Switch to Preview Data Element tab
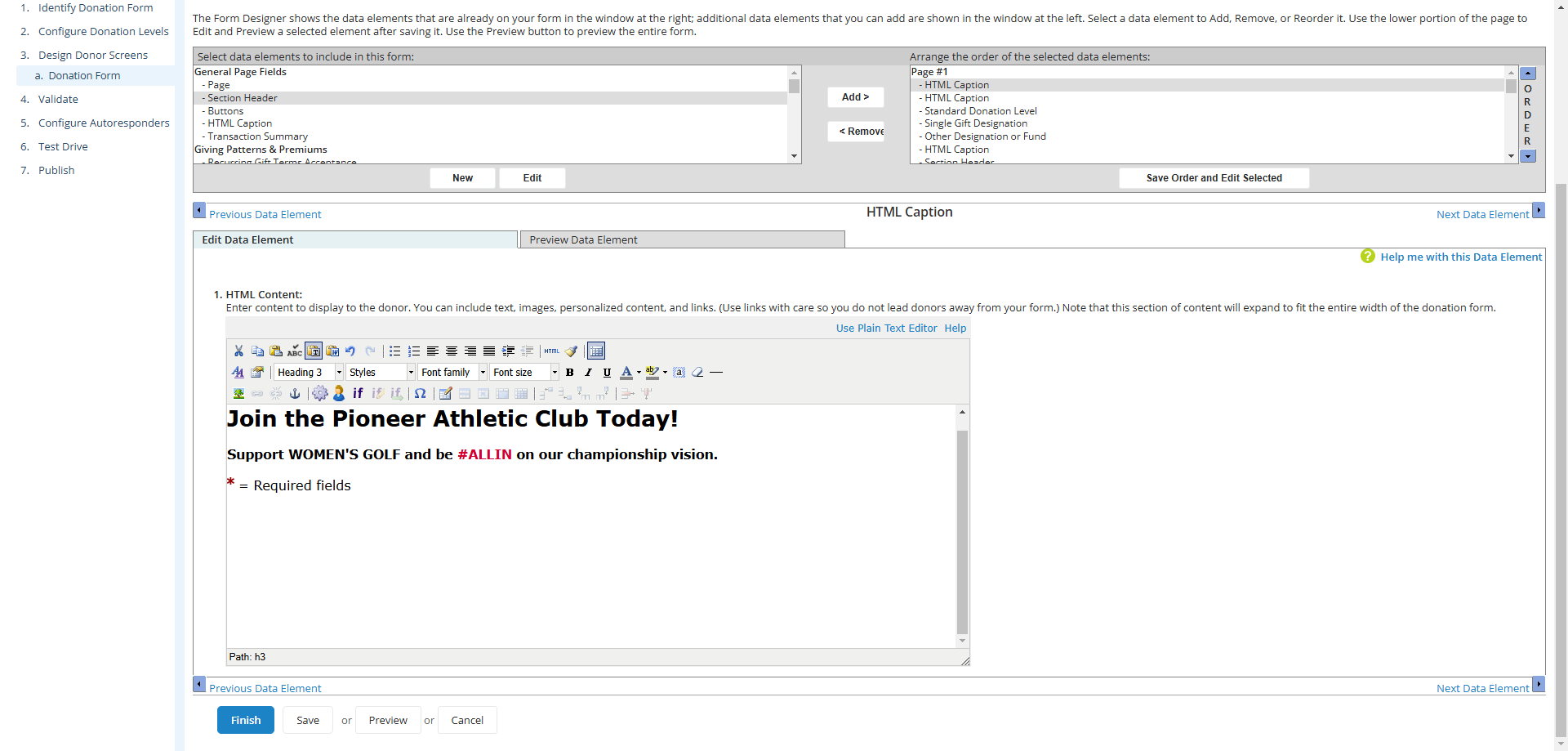 tap(682, 239)
